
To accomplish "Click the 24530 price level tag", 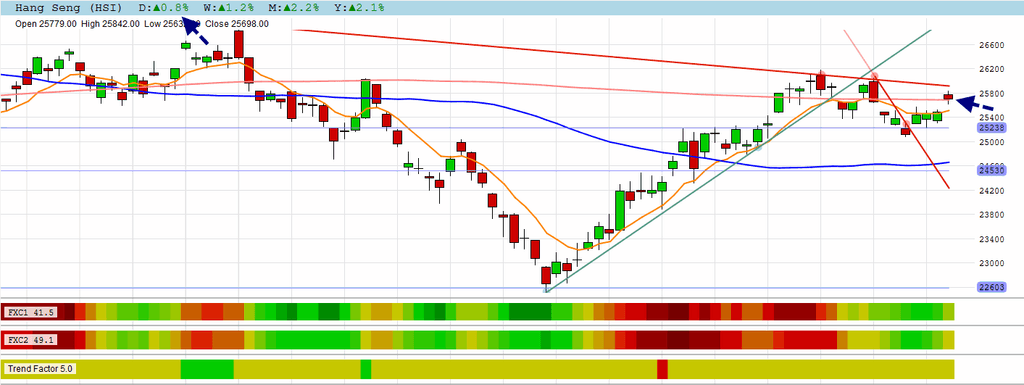I will [x=991, y=170].
